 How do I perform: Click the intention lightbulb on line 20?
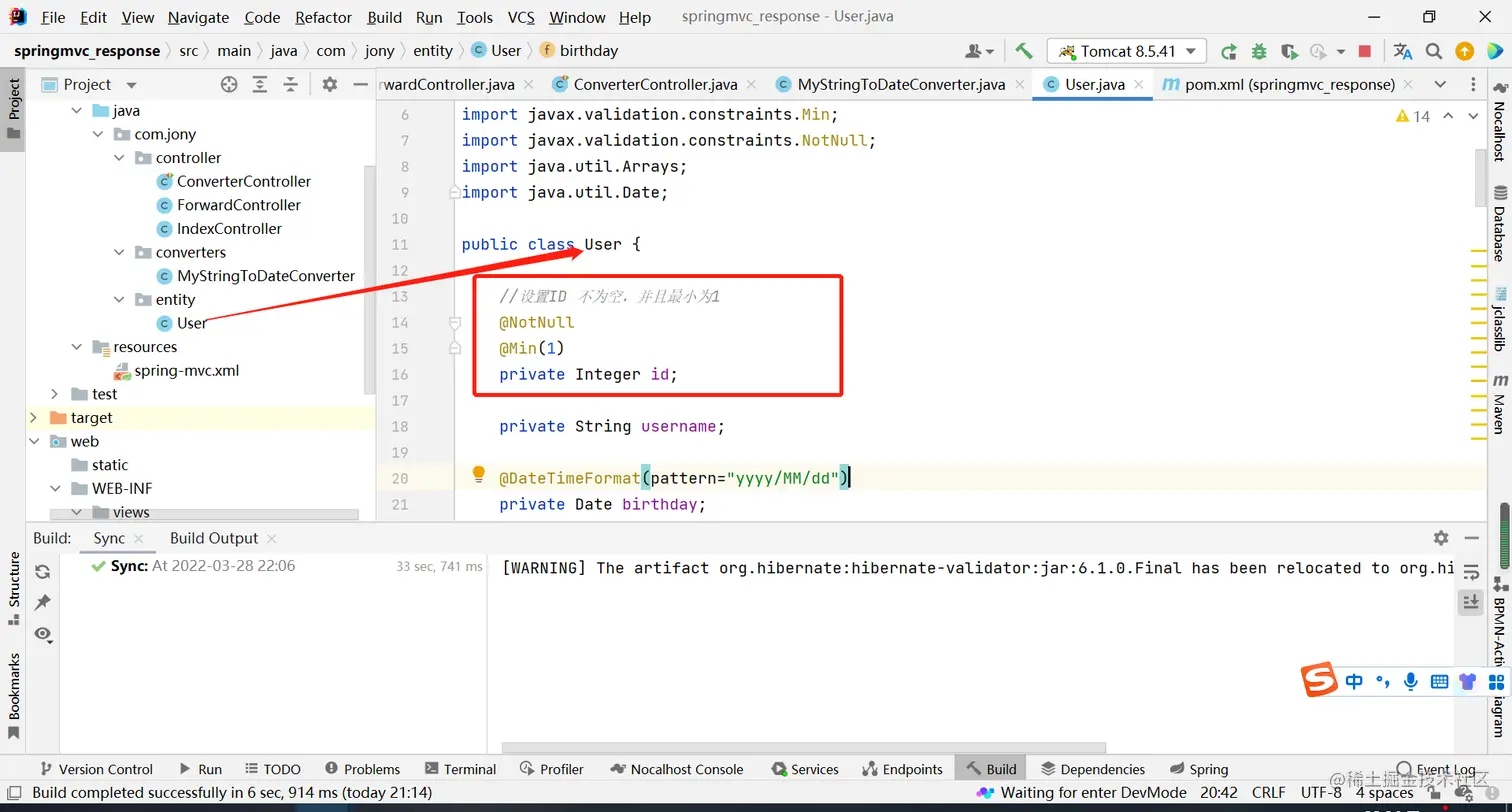478,473
